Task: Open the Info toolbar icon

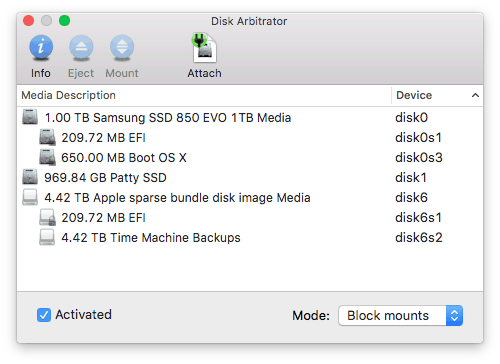Action: tap(41, 48)
